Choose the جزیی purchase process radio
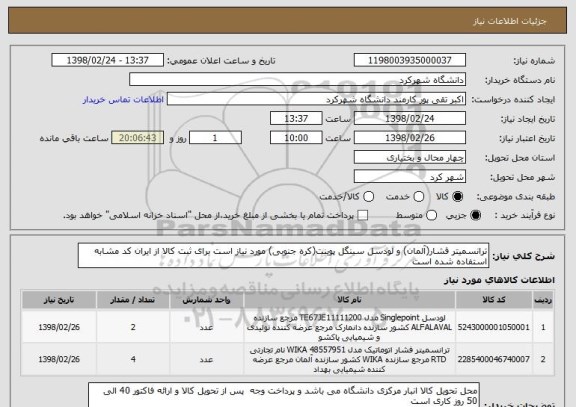The width and height of the screenshot is (576, 407). pyautogui.click(x=475, y=216)
